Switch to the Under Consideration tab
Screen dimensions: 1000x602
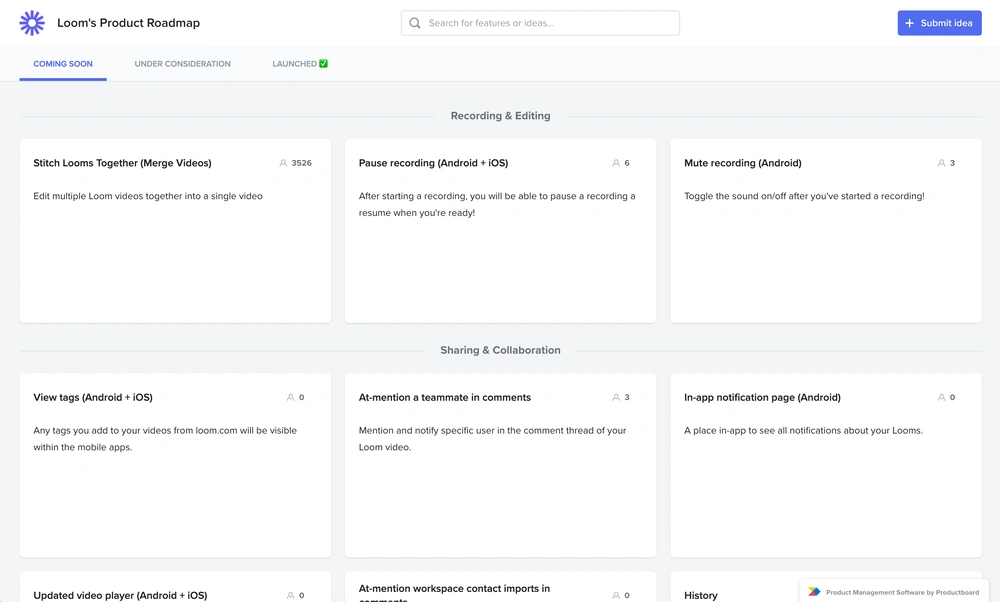coord(182,64)
